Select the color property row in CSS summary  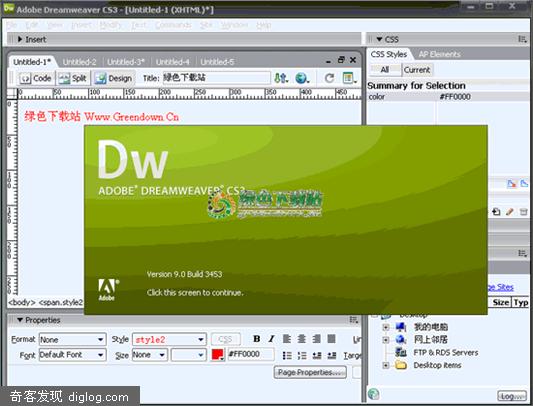[448, 97]
